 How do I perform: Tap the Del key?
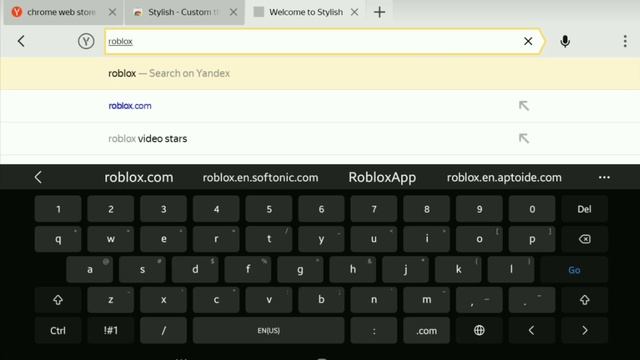[584, 209]
